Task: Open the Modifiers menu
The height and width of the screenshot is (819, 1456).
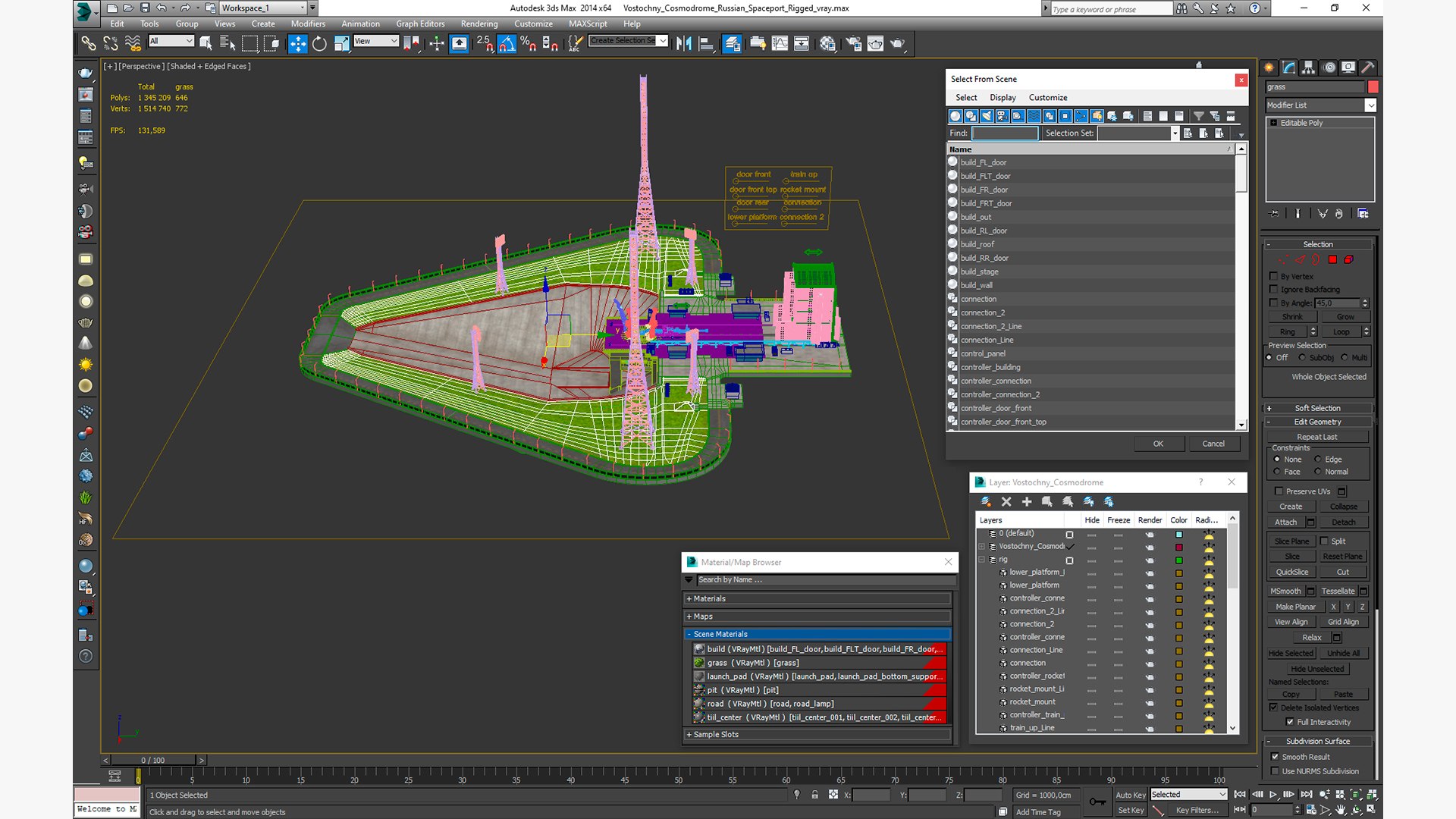Action: 308,24
